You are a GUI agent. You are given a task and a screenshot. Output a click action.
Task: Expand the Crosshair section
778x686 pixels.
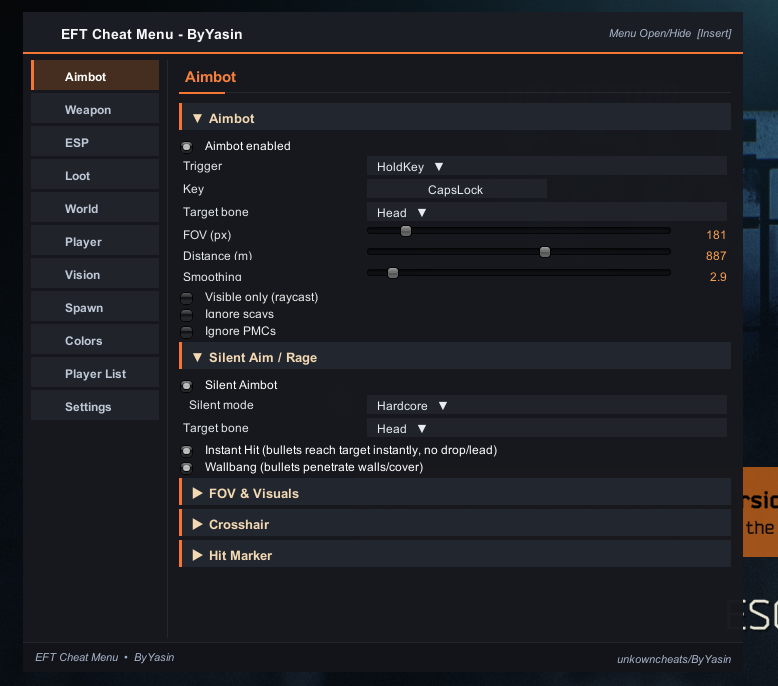[x=454, y=524]
